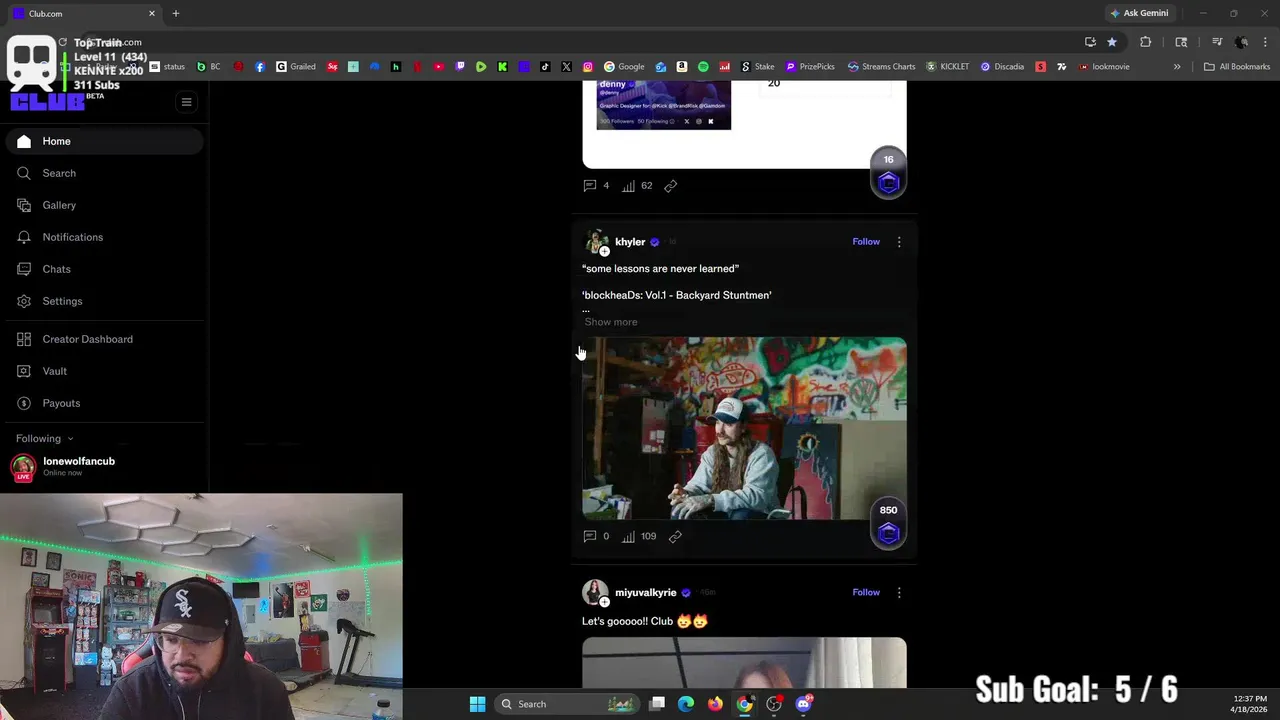The image size is (1280, 720).
Task: Copy link icon on khyler's post
Action: click(675, 537)
